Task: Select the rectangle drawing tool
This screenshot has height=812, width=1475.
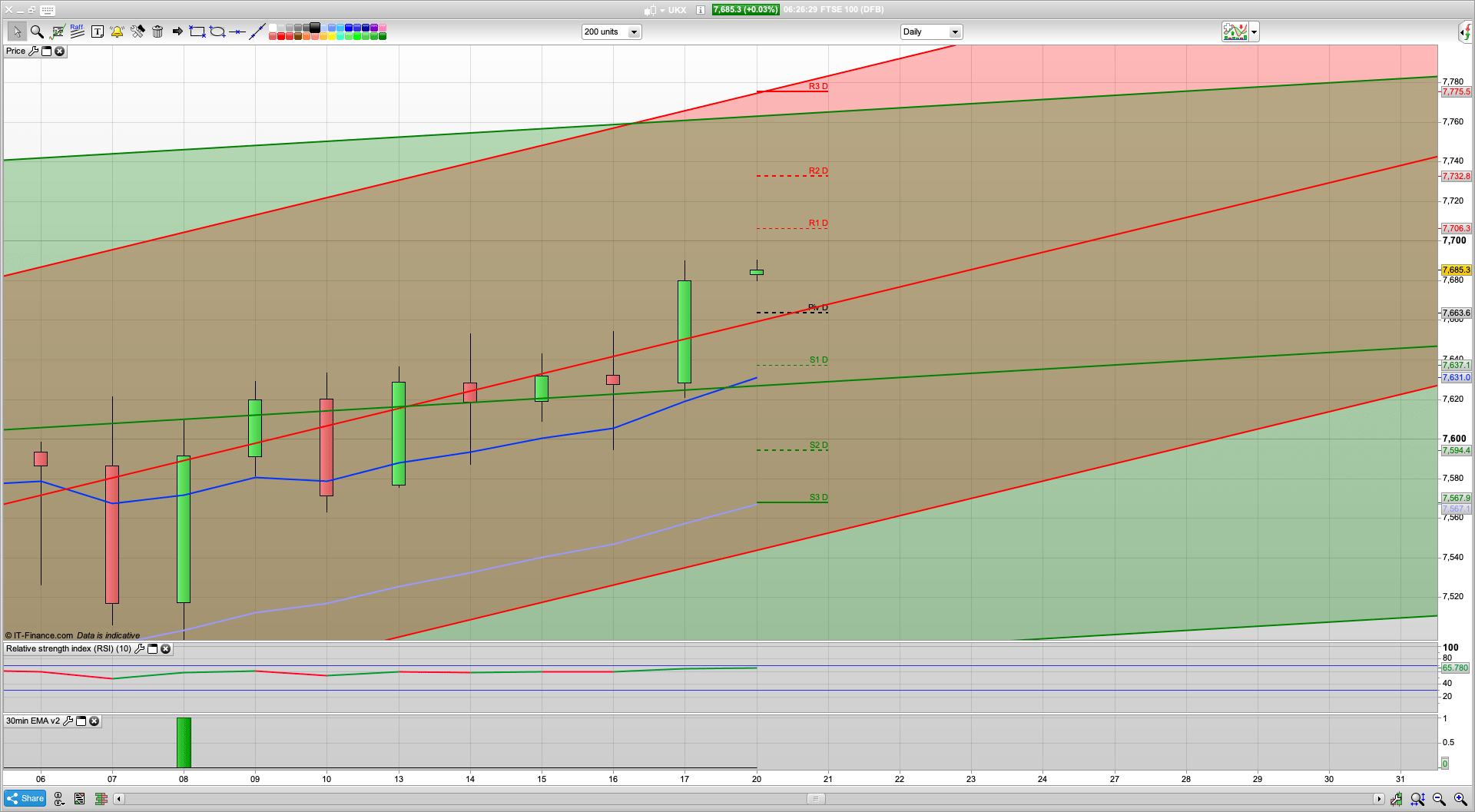Action: click(x=197, y=31)
